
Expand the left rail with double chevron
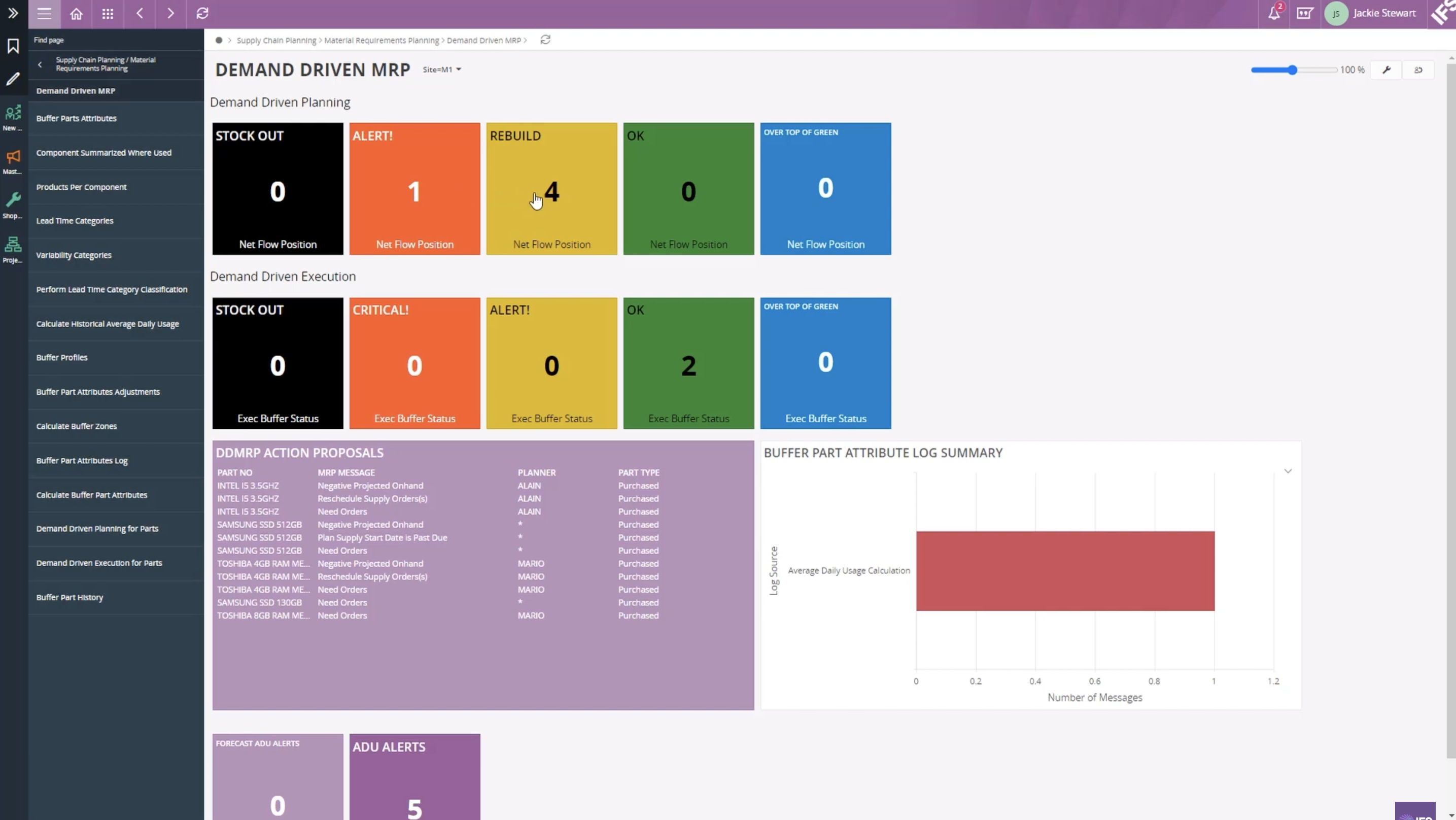(x=13, y=13)
